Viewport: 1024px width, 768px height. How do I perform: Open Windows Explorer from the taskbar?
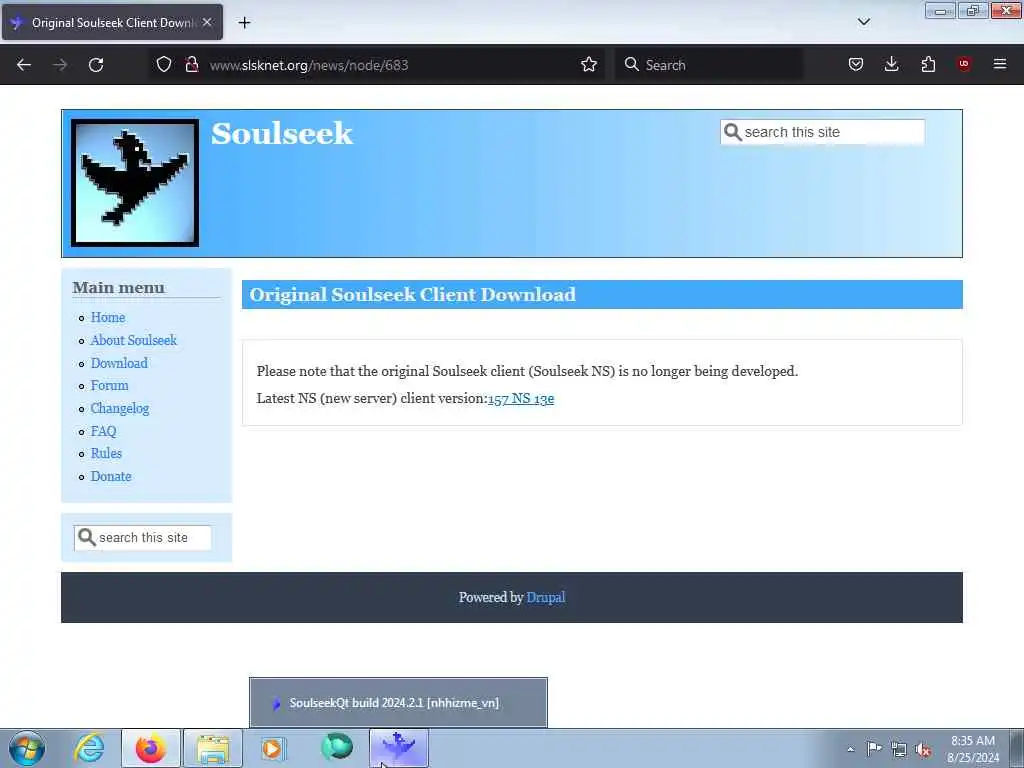pos(213,748)
